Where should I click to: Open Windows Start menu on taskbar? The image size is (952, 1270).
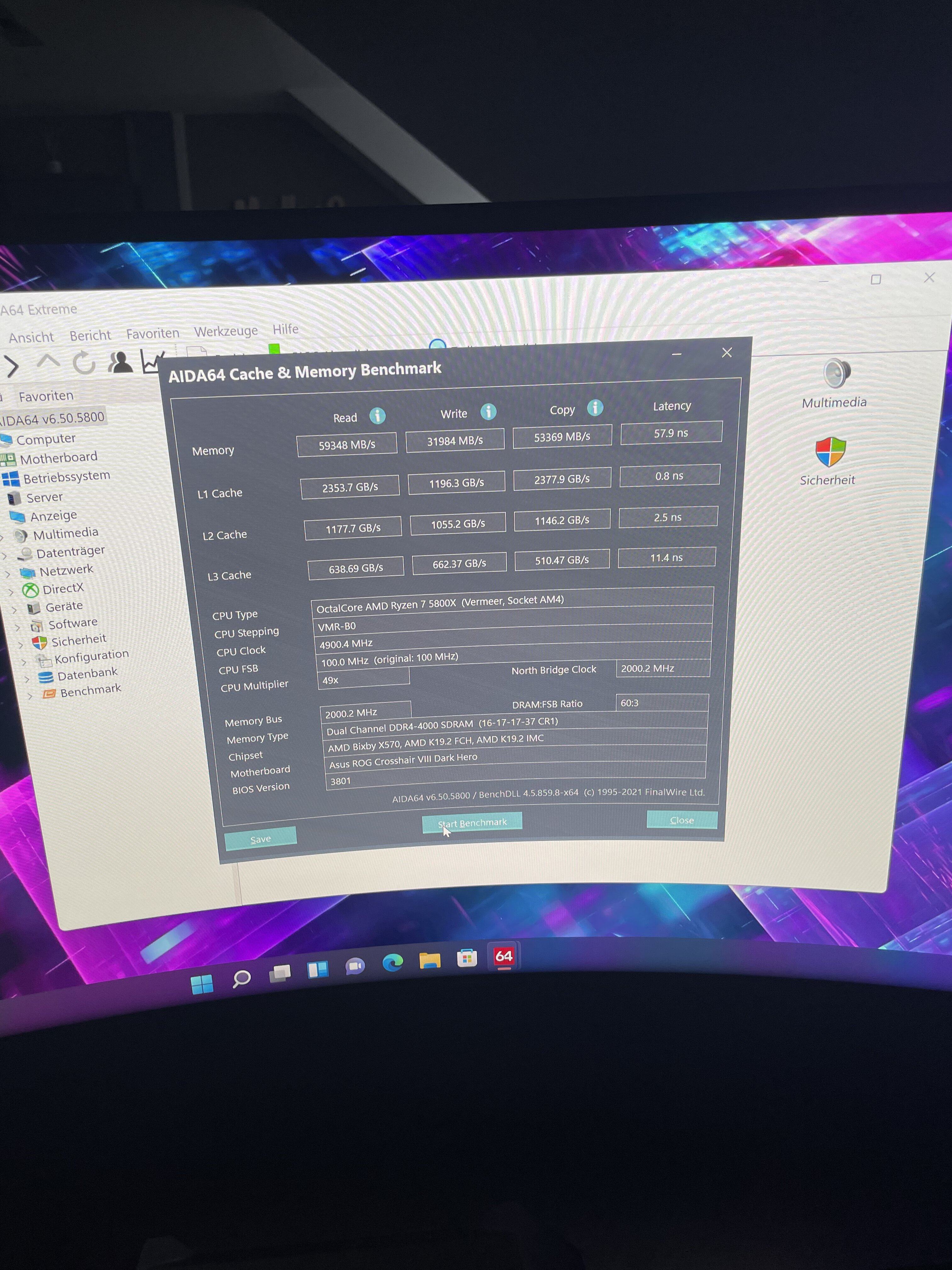(x=202, y=984)
